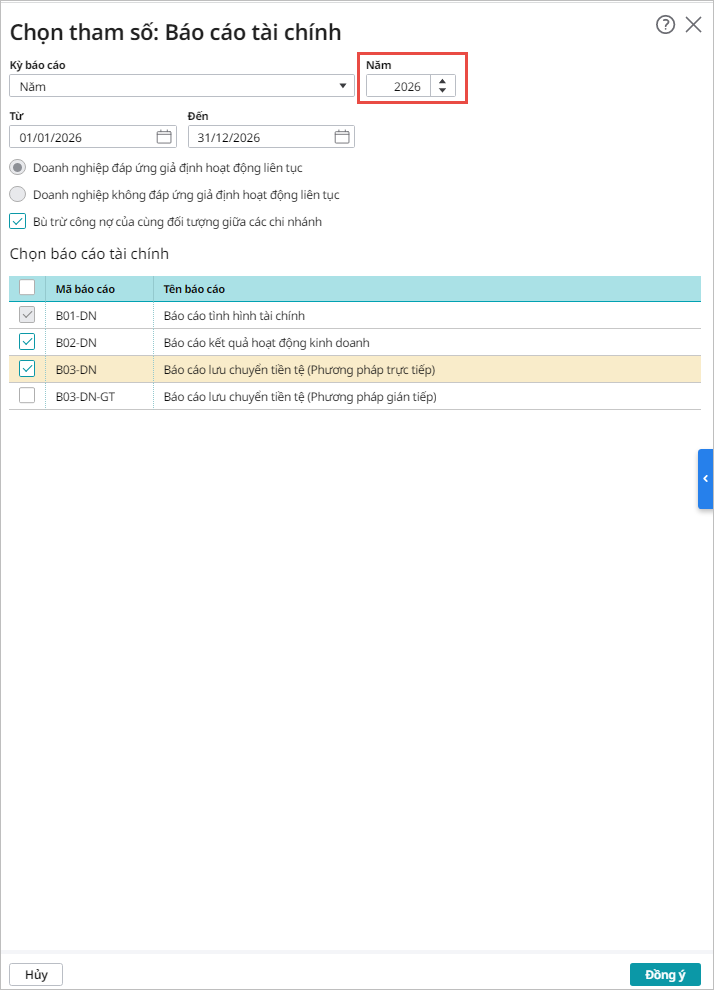Increase the Năm year value
Screen dimensions: 714x990
(443, 81)
